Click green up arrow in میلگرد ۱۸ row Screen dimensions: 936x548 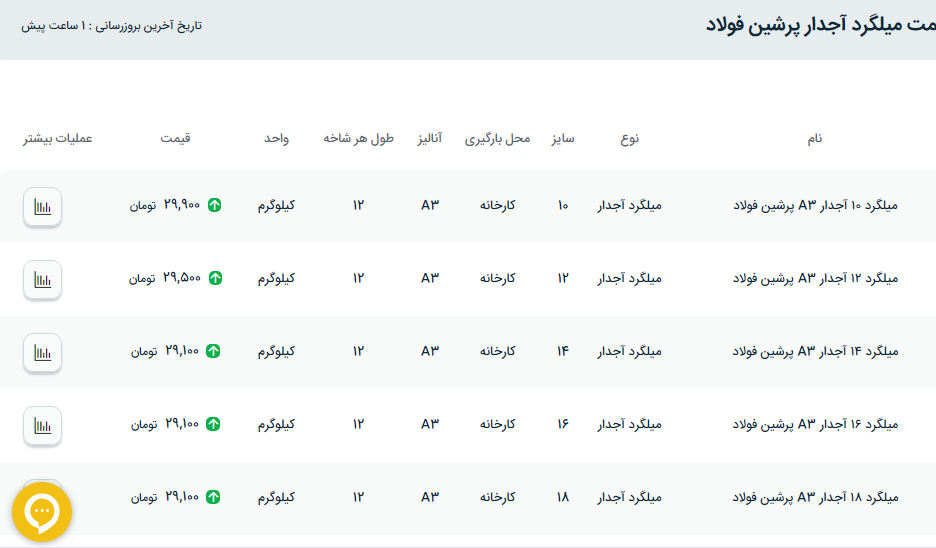click(213, 497)
